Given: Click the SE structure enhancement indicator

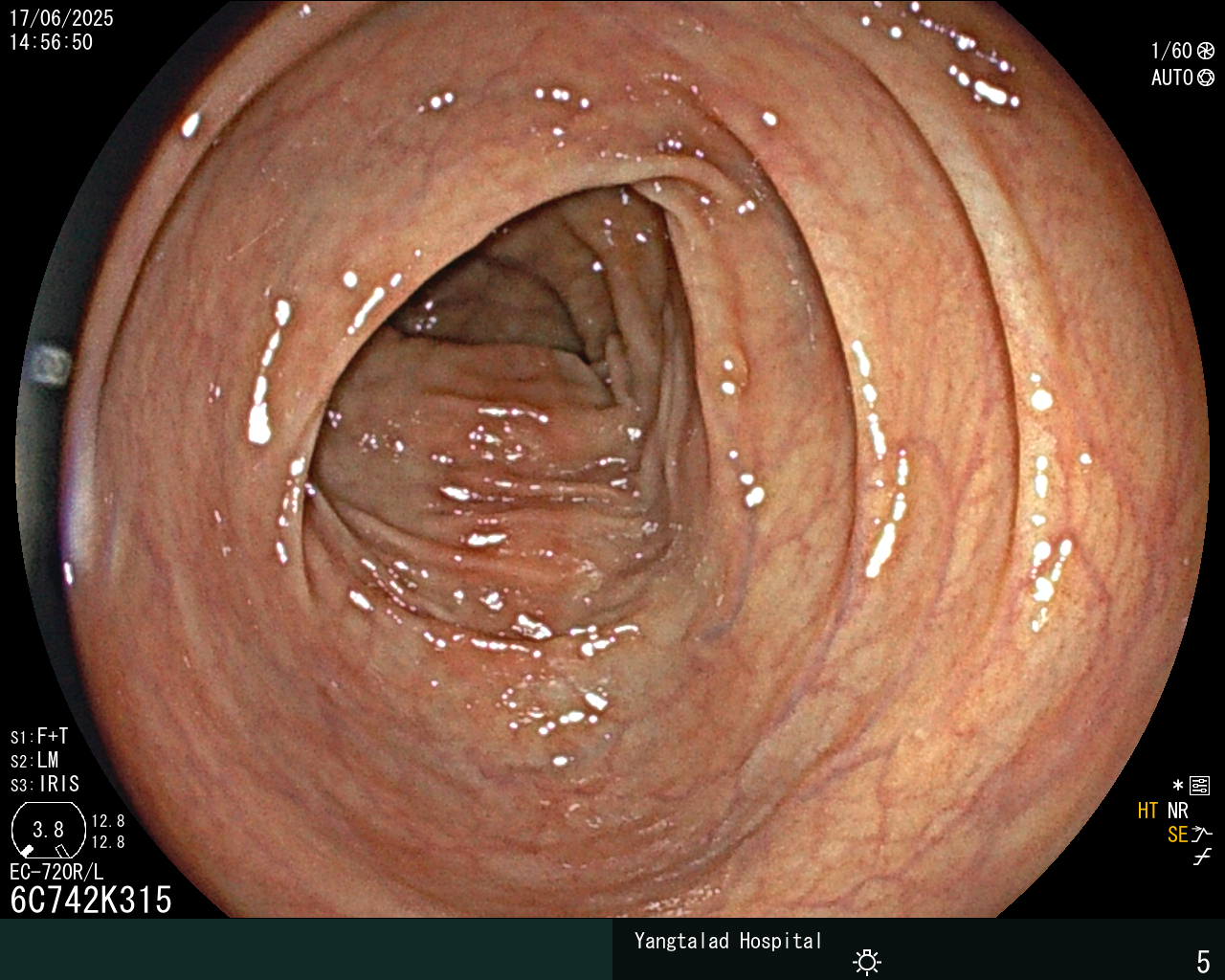Looking at the screenshot, I should click(1177, 835).
